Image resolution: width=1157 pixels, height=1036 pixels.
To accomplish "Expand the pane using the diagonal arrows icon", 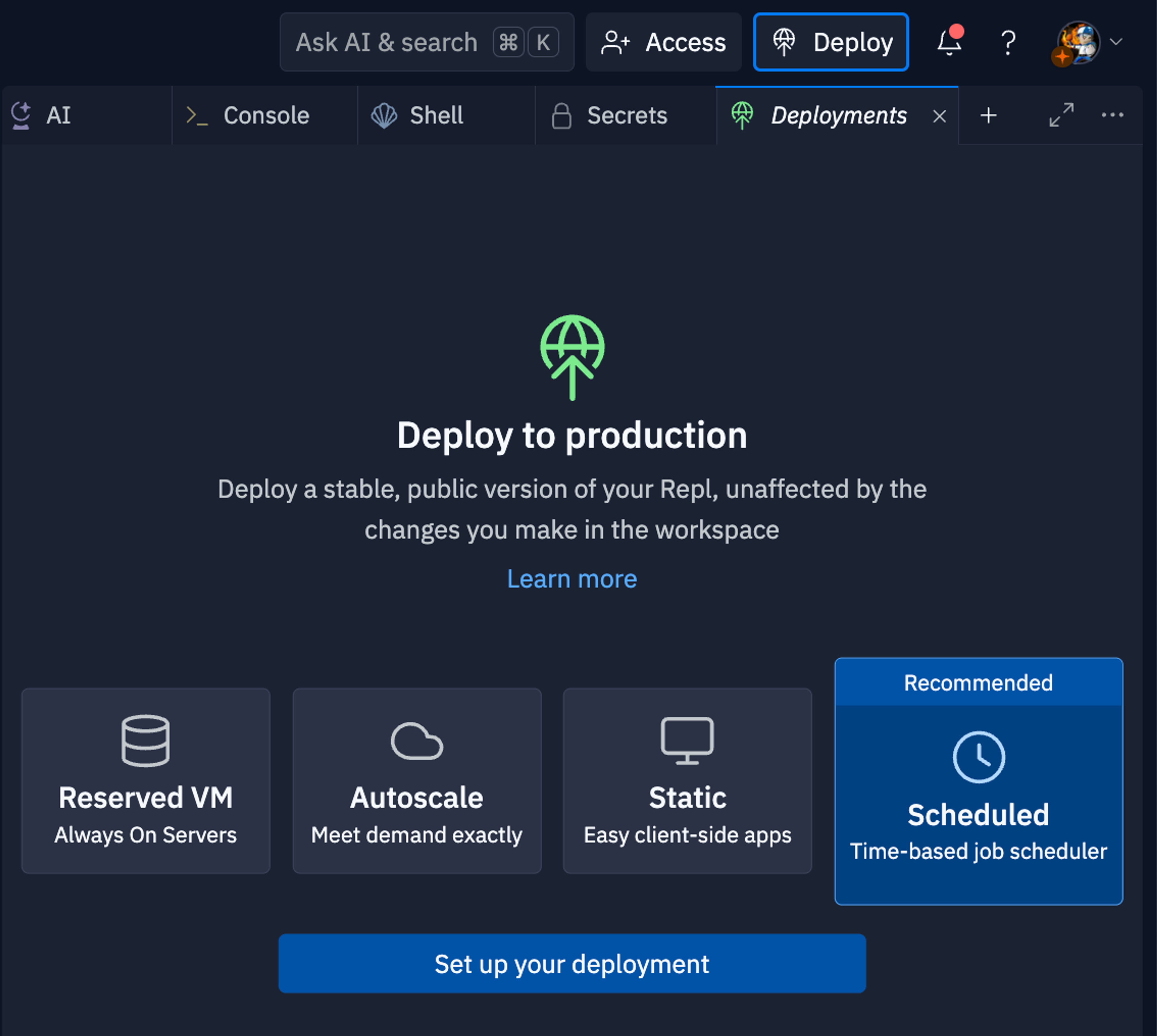I will pyautogui.click(x=1061, y=116).
